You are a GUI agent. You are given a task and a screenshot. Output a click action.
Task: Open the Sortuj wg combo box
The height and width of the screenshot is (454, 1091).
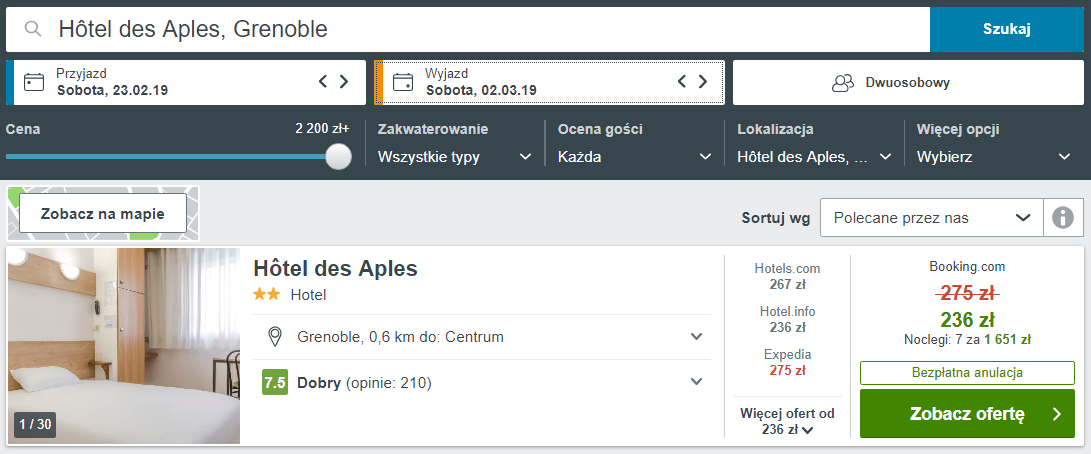[930, 217]
